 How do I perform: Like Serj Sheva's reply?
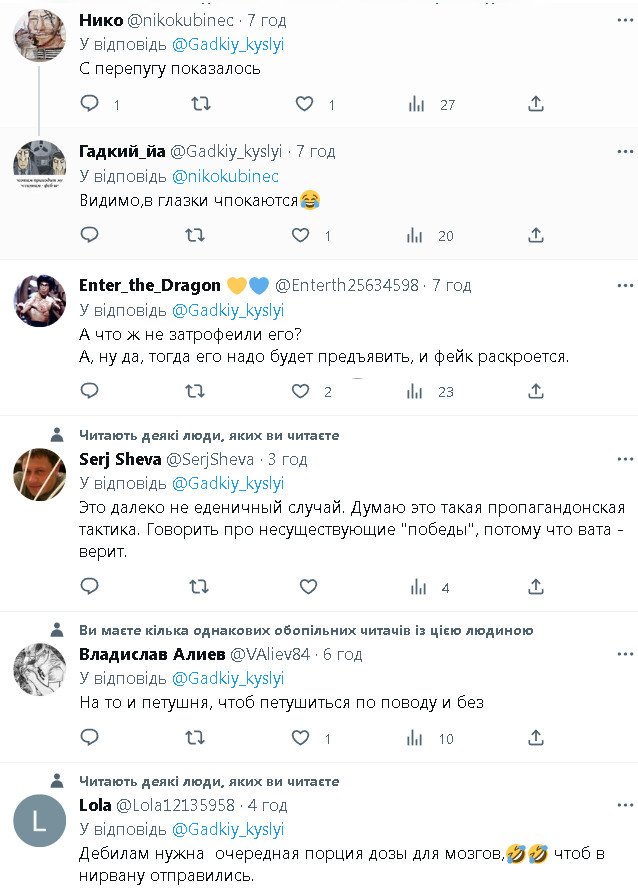309,587
